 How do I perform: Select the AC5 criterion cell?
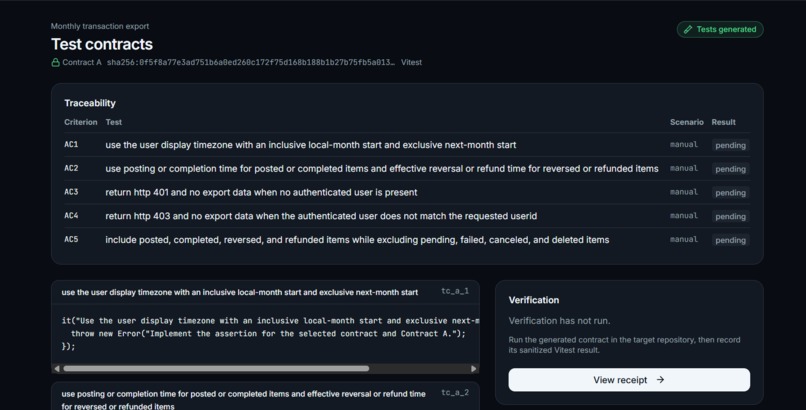(71, 239)
